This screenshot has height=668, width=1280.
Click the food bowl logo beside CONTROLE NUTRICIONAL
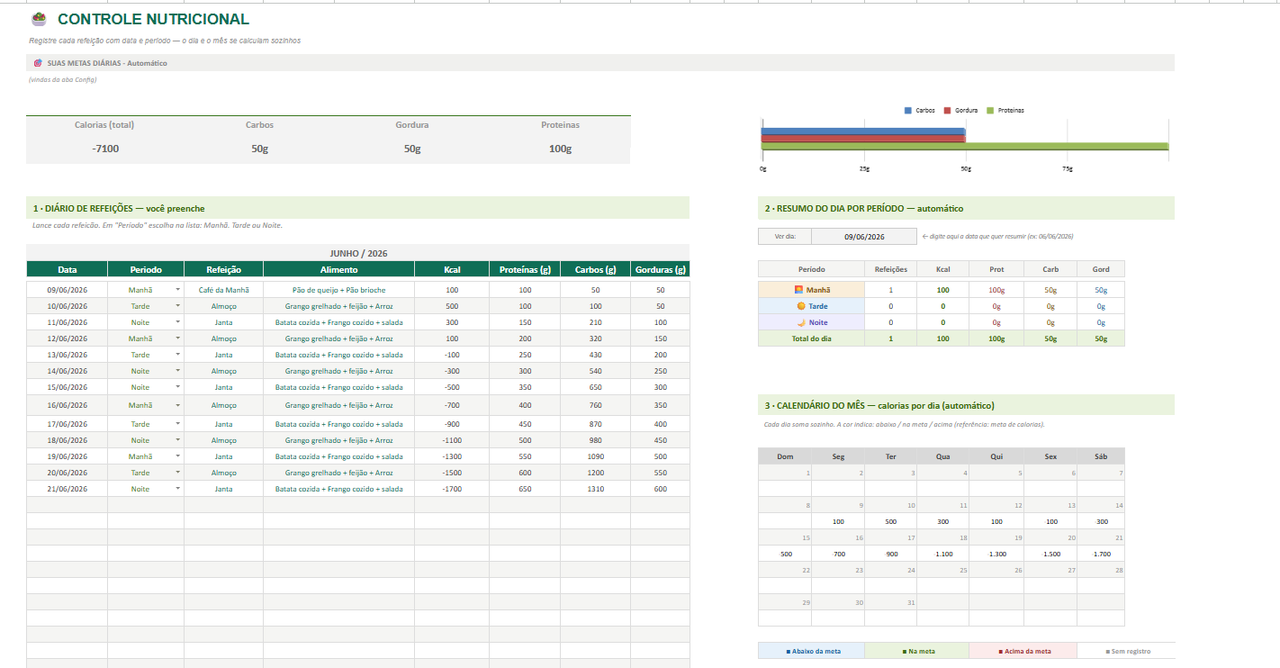(x=39, y=19)
